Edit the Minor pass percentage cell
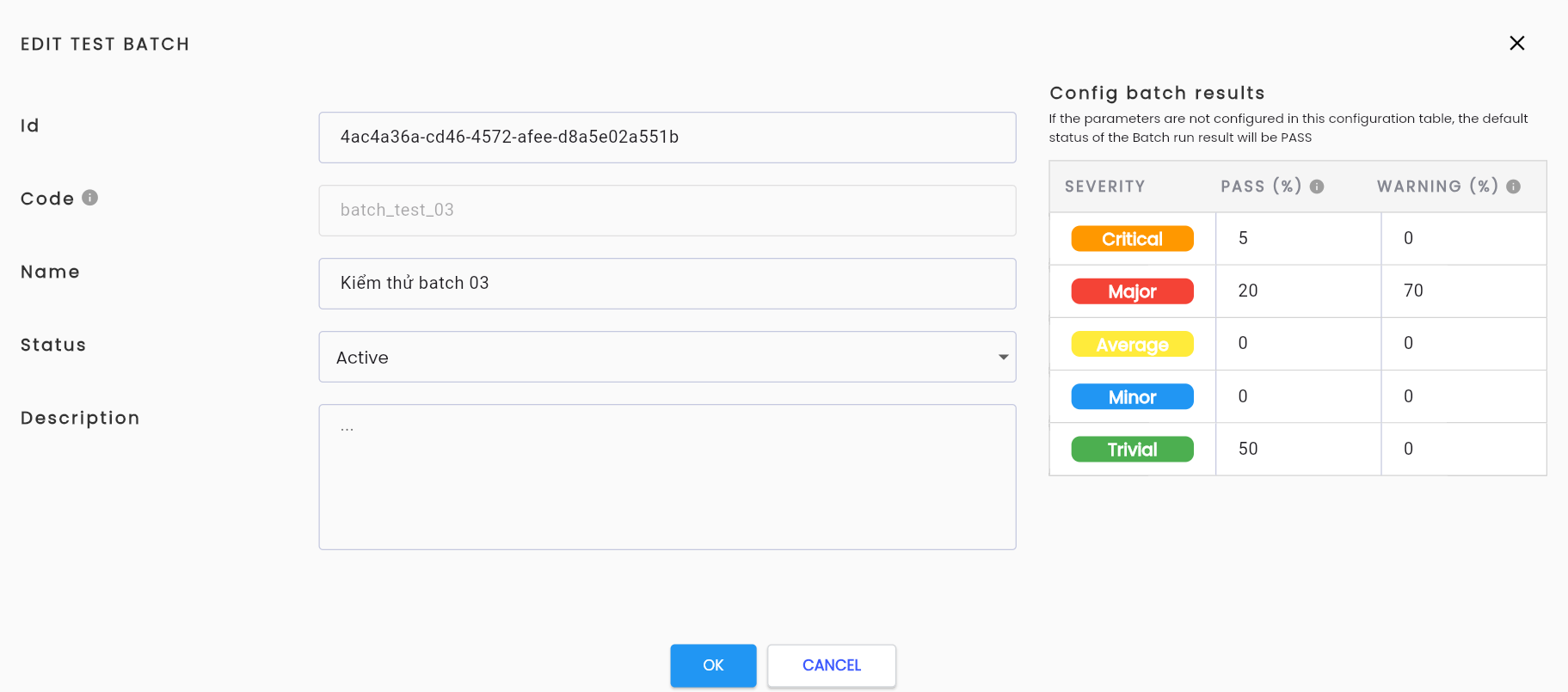 [1298, 396]
